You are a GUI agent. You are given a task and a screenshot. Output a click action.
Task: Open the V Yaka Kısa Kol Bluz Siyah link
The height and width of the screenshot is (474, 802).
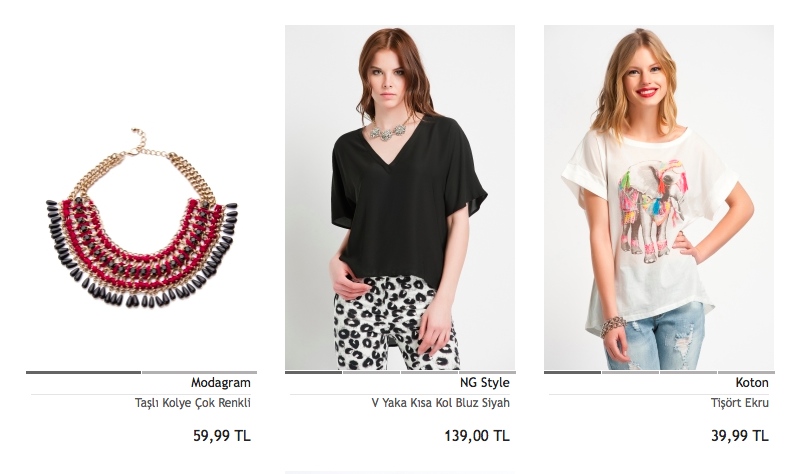(x=441, y=403)
